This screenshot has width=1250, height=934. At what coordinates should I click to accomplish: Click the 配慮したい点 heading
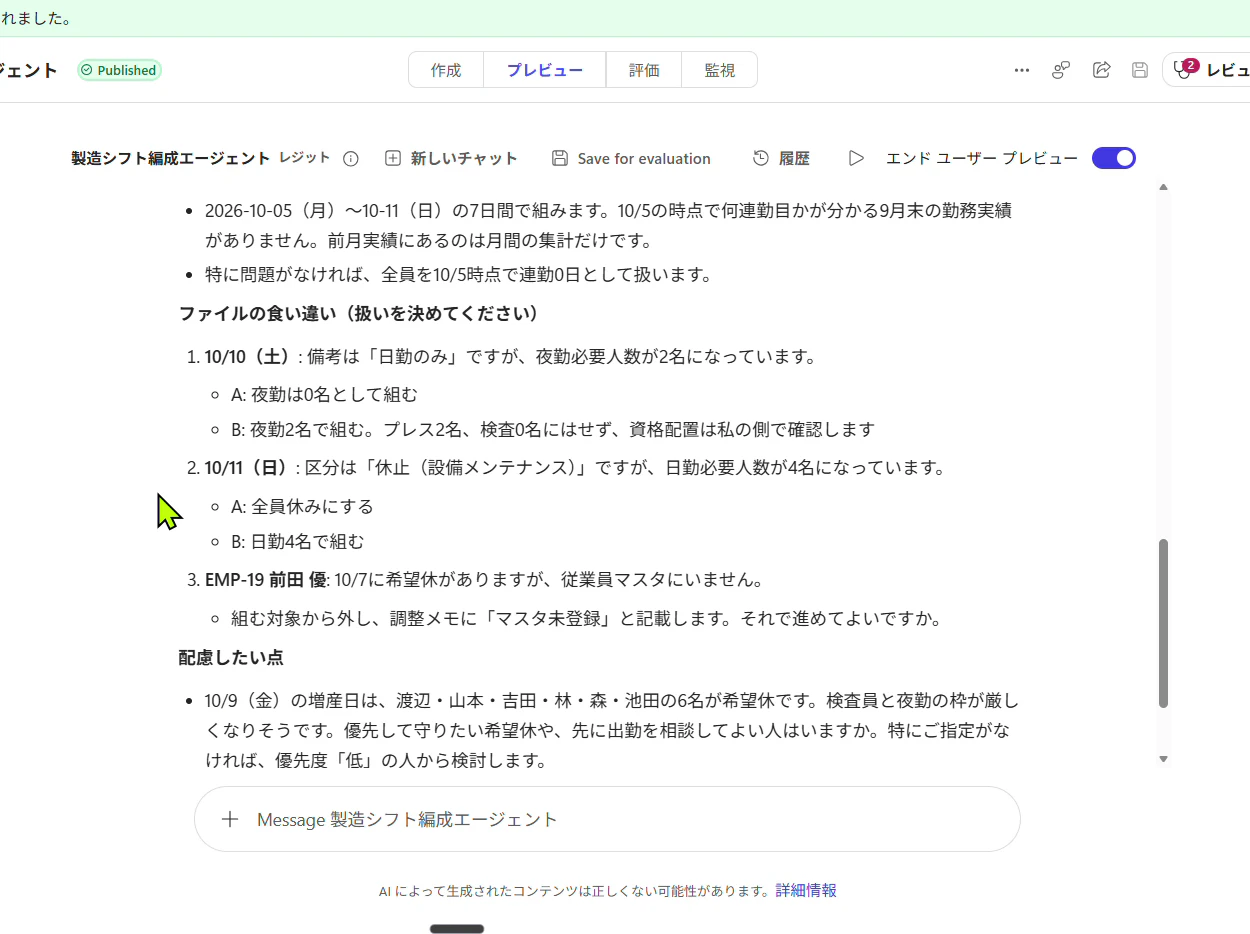(231, 657)
